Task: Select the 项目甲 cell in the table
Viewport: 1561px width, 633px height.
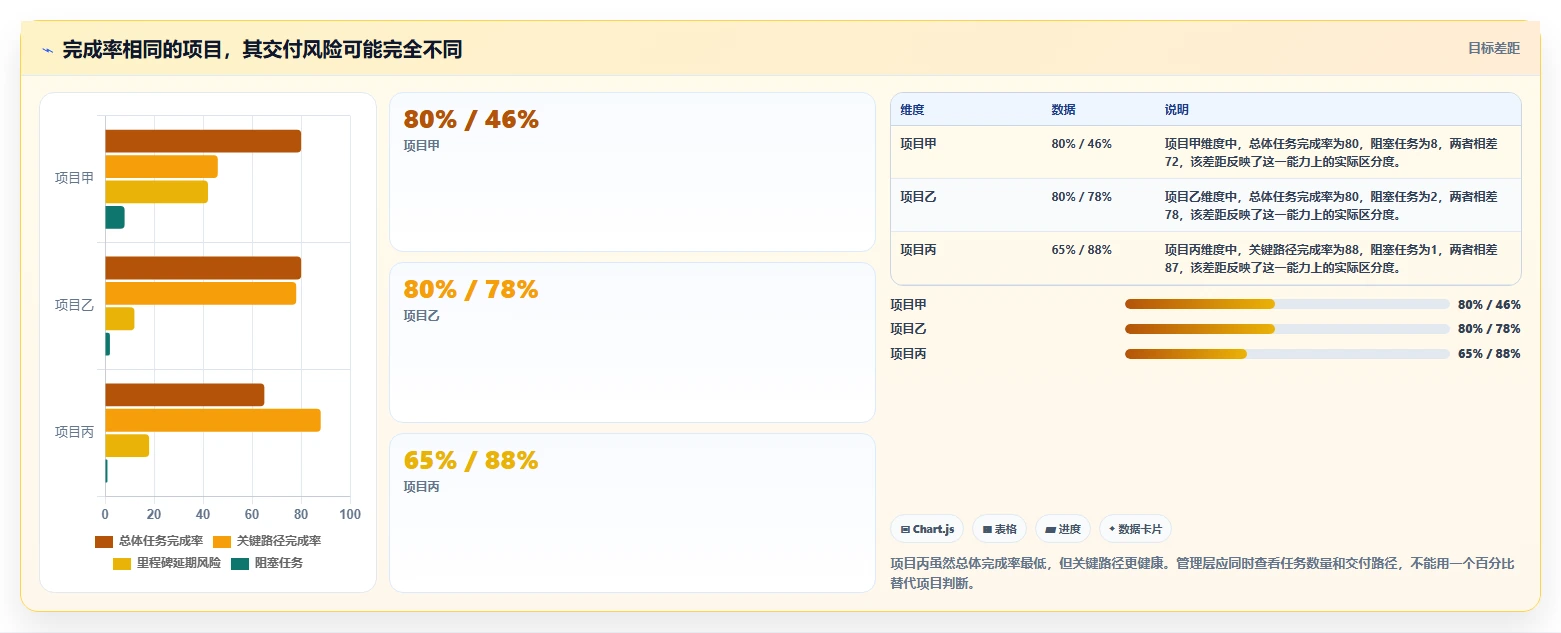Action: (918, 144)
